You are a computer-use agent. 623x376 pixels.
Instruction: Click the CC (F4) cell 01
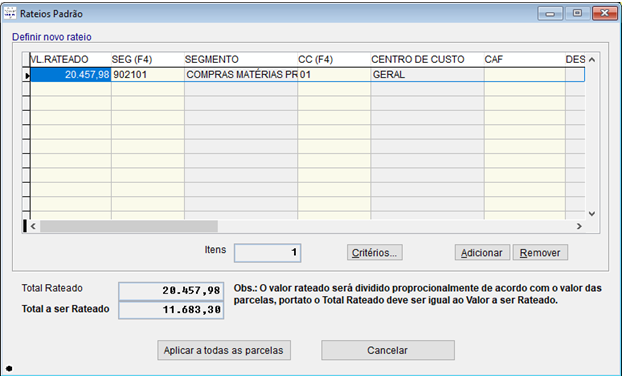[334, 75]
